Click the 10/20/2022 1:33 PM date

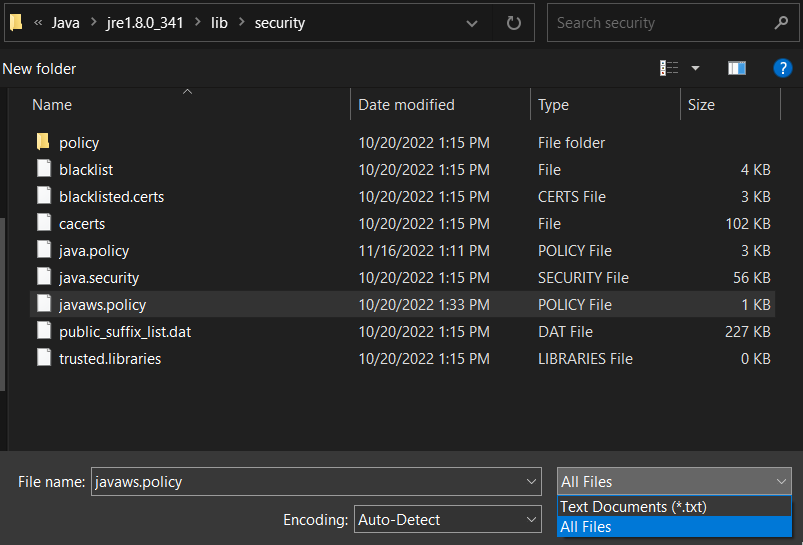coord(424,305)
